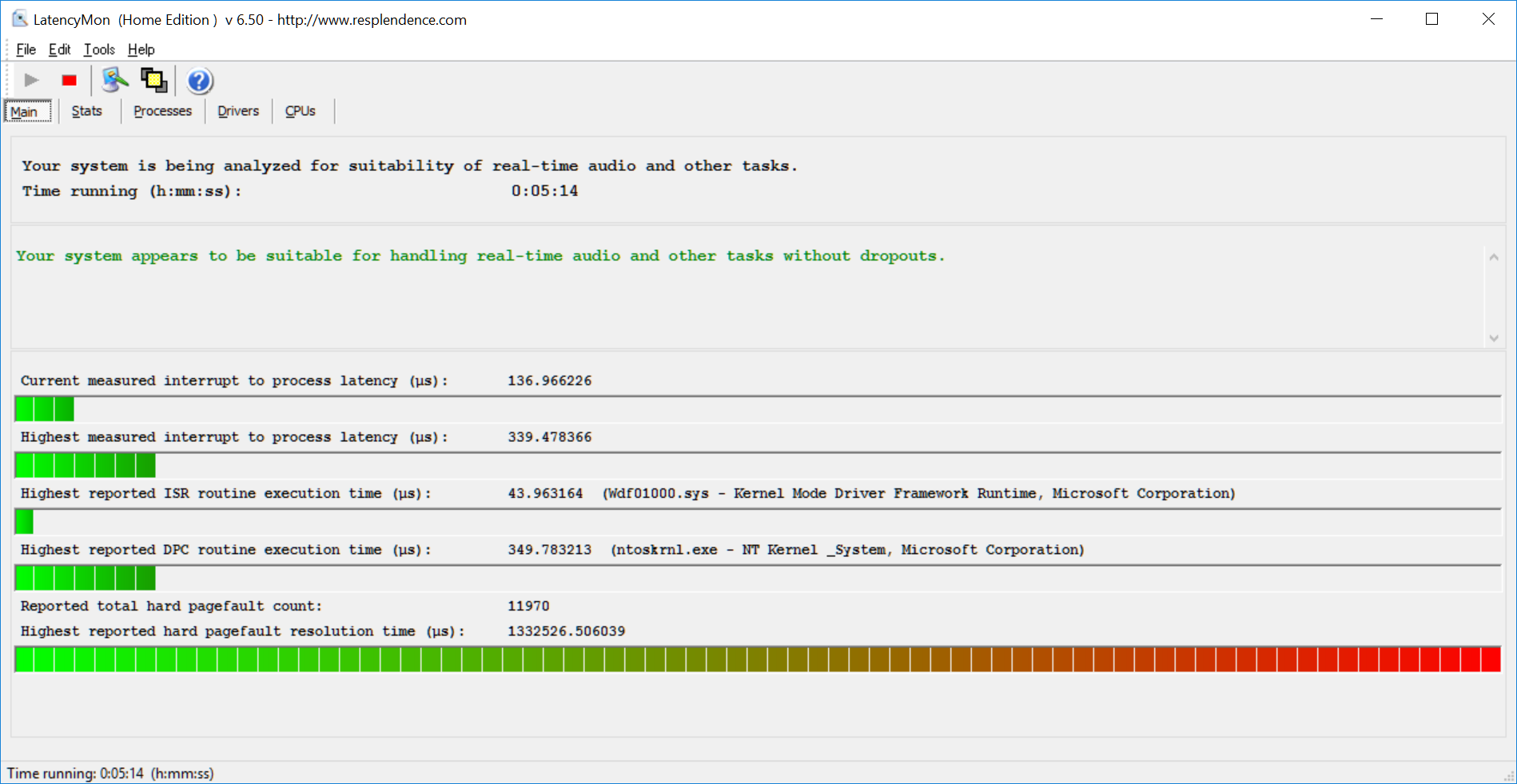Stop the monitor with red square
Viewport: 1517px width, 784px height.
click(x=70, y=80)
